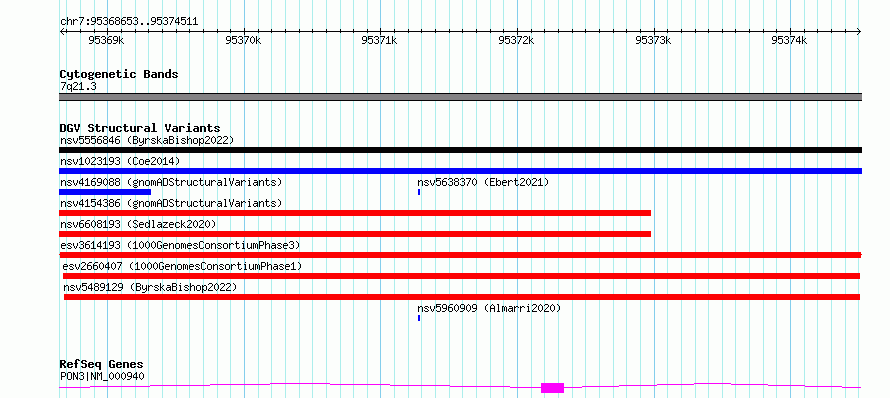Click the tiny nsv5638370 Ebert2021 marker

tap(419, 192)
